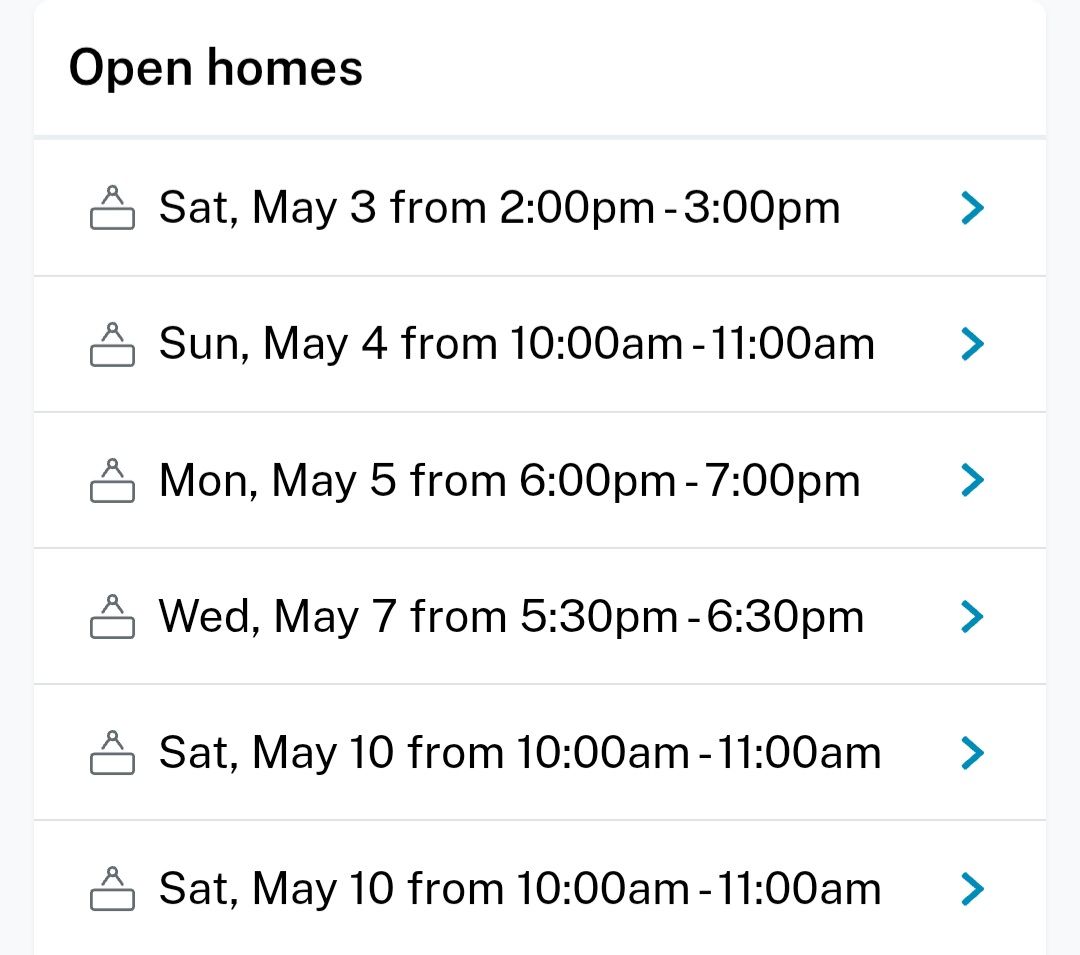Select the Sun, May 4 open home text
The width and height of the screenshot is (1080, 955).
point(516,344)
